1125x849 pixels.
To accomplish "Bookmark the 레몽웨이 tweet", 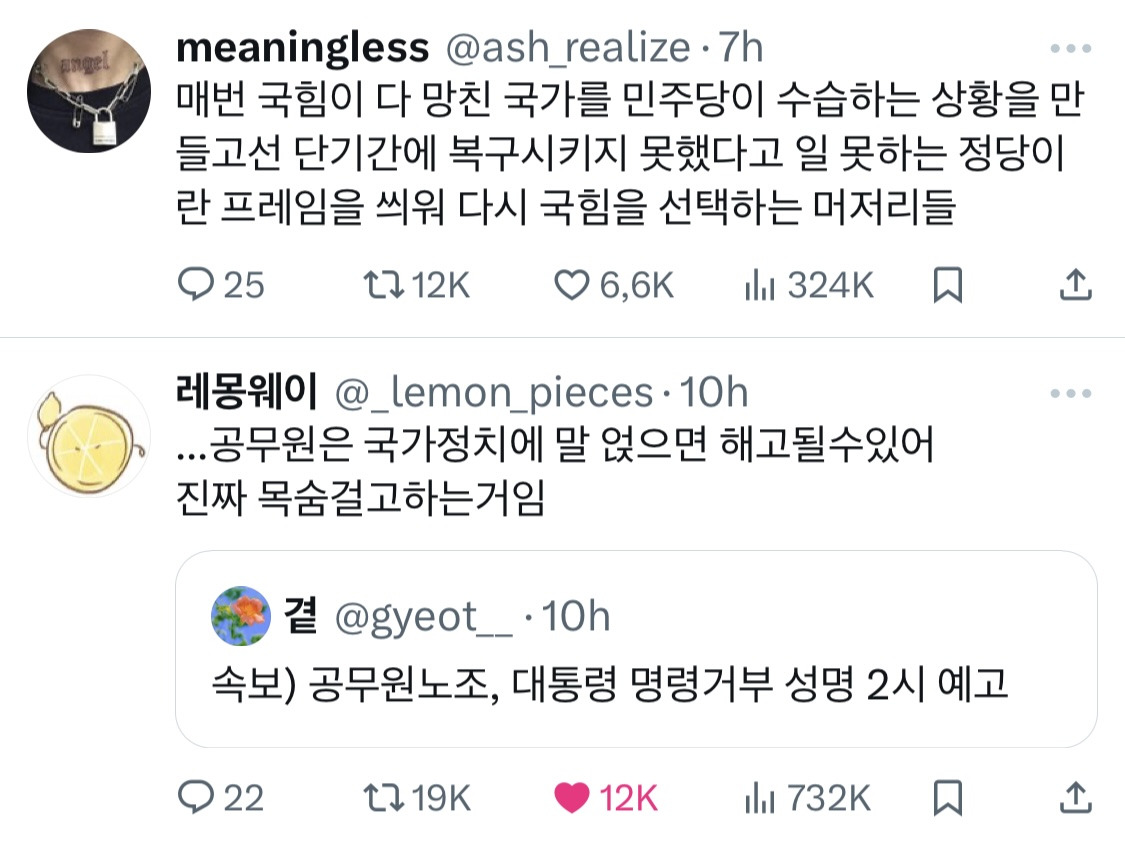I will [946, 797].
